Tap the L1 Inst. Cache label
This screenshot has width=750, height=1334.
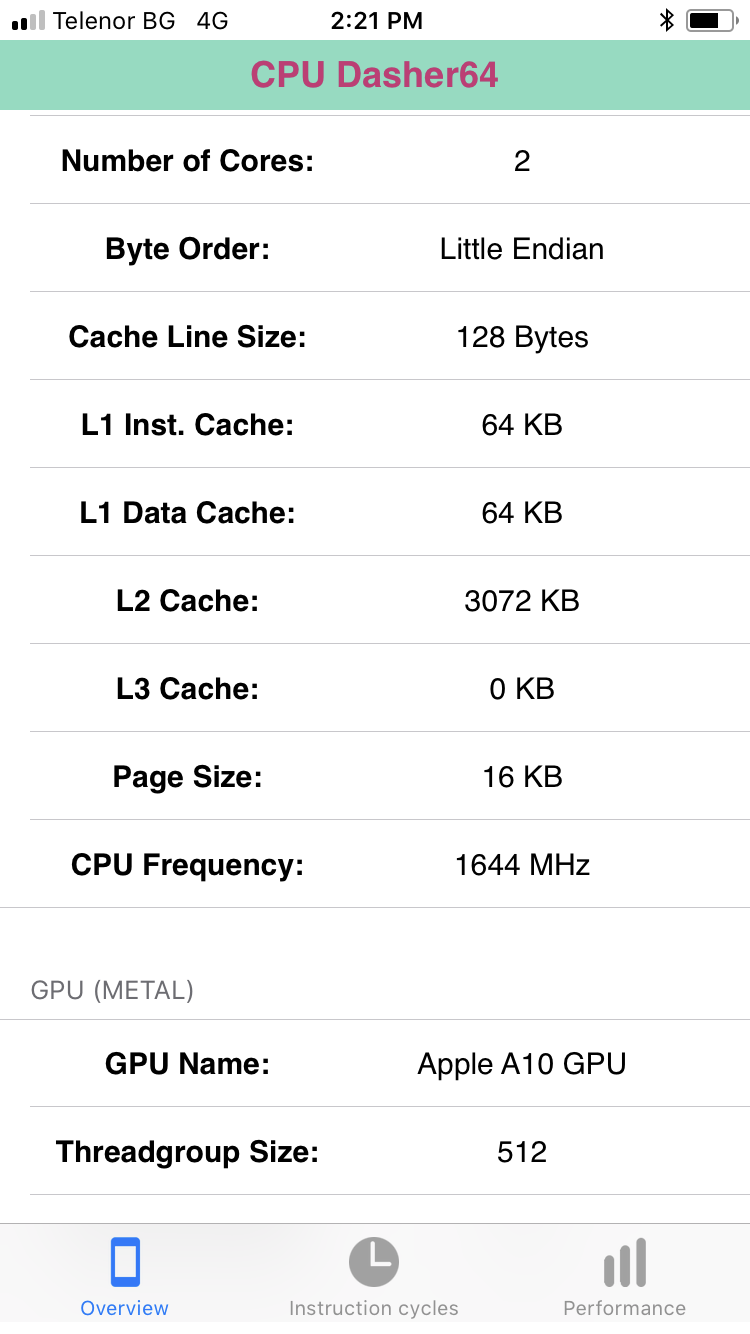click(188, 425)
